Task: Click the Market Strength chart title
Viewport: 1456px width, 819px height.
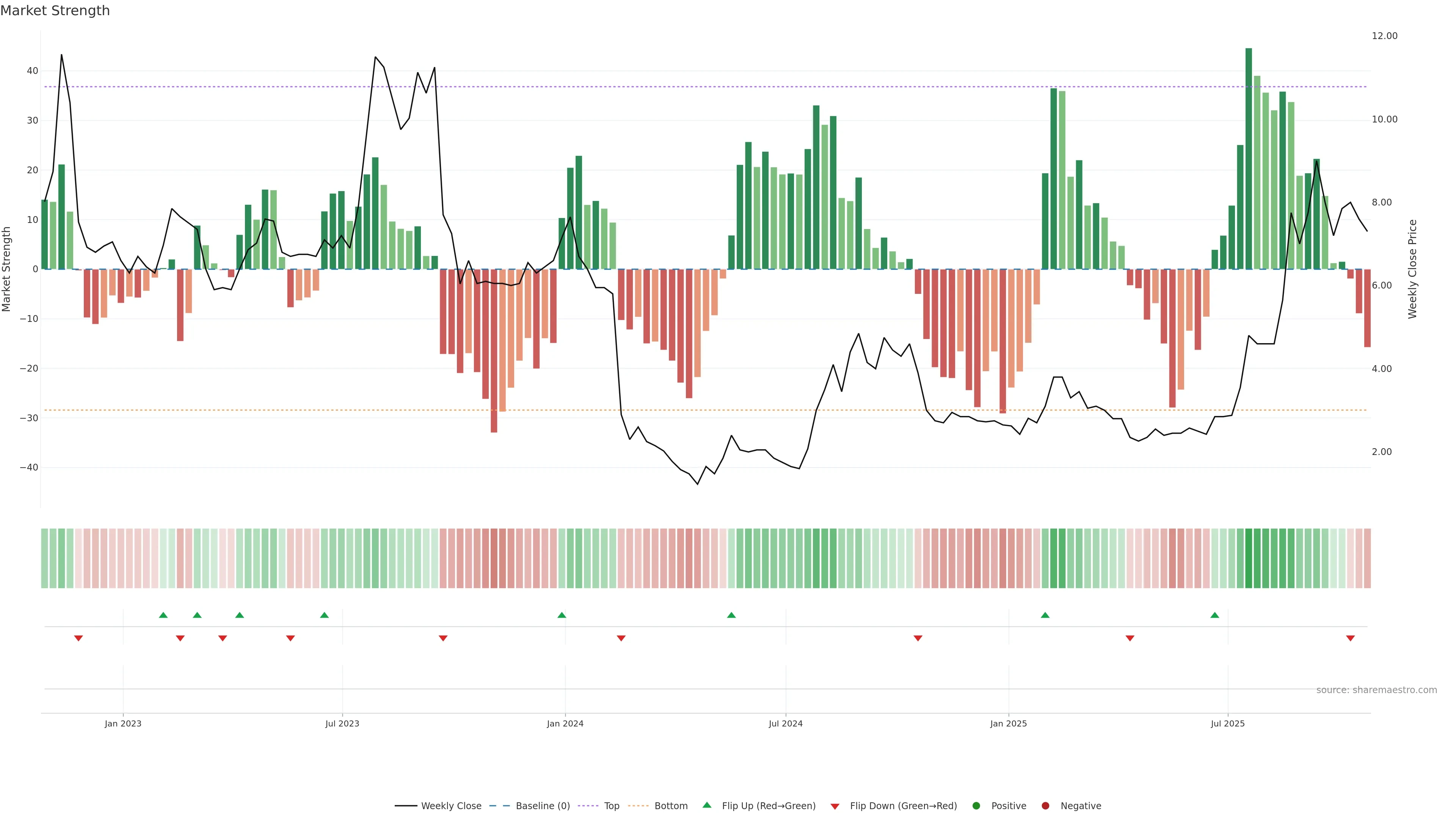Action: click(x=55, y=11)
